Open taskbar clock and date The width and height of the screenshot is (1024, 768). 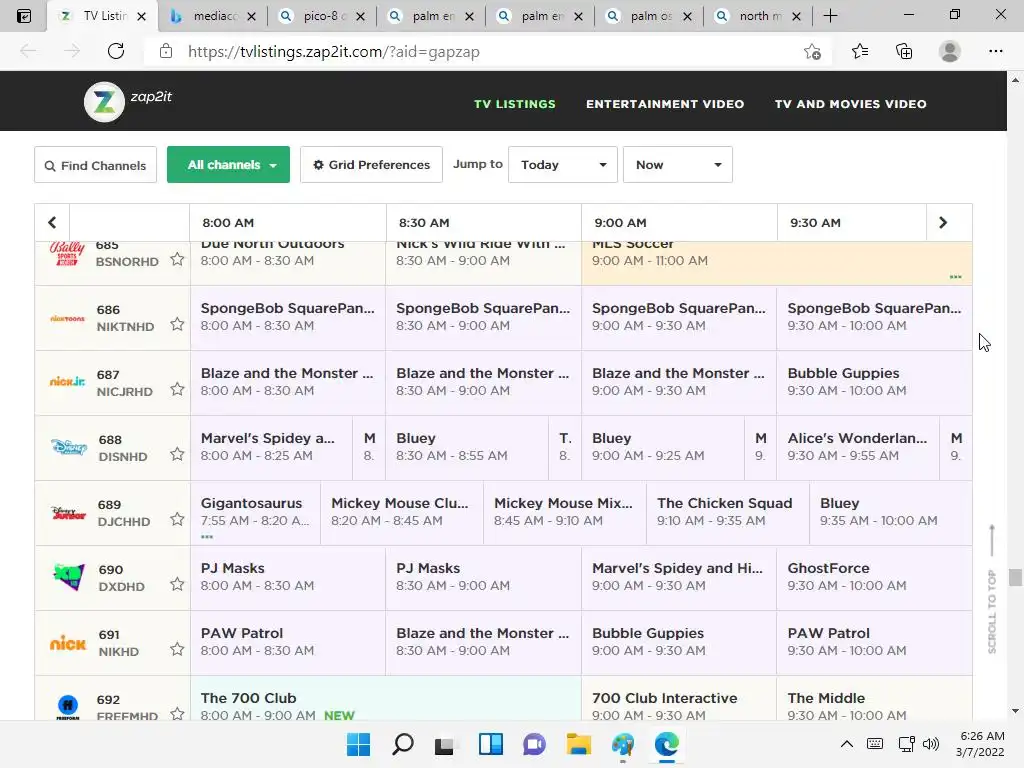pyautogui.click(x=980, y=744)
